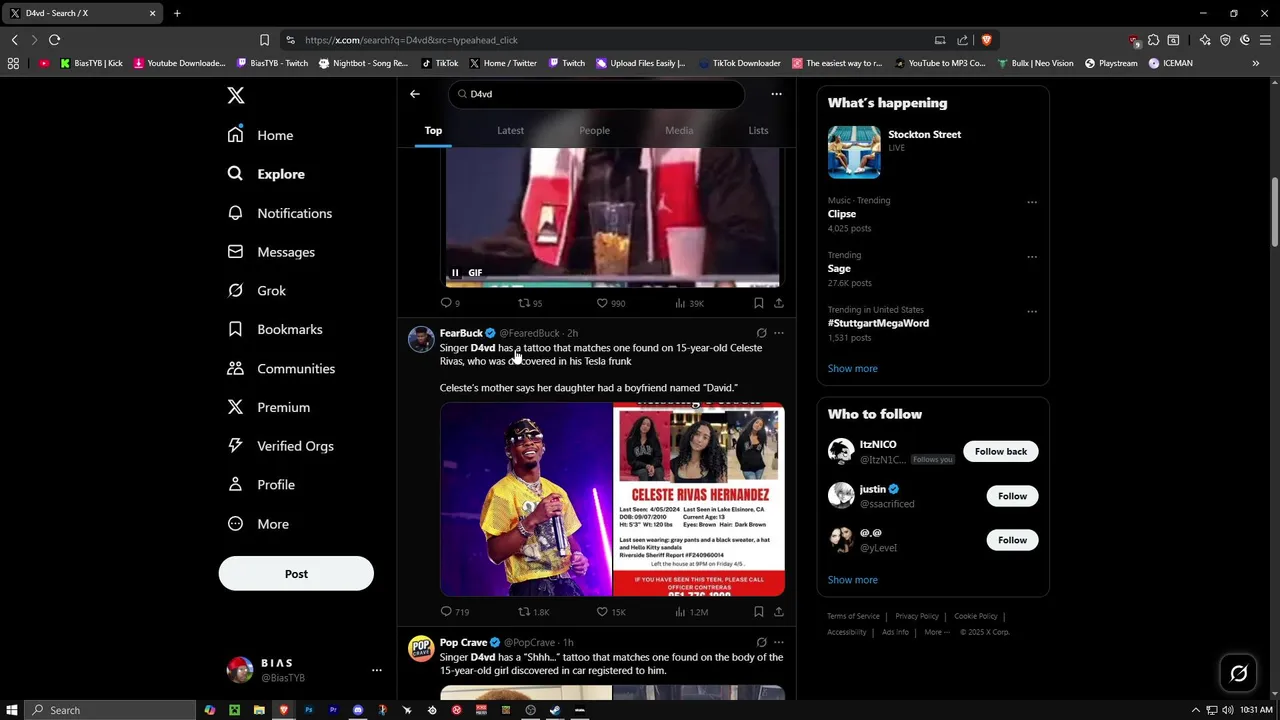View FearBuck post 1.2M views analytics
The height and width of the screenshot is (720, 1280).
click(x=691, y=612)
